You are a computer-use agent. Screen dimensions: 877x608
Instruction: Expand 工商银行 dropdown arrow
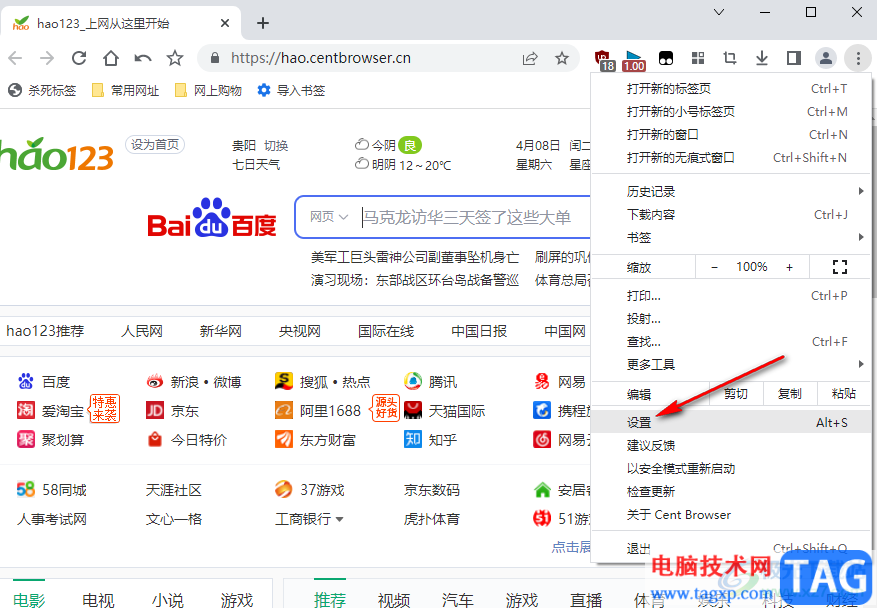[x=339, y=520]
